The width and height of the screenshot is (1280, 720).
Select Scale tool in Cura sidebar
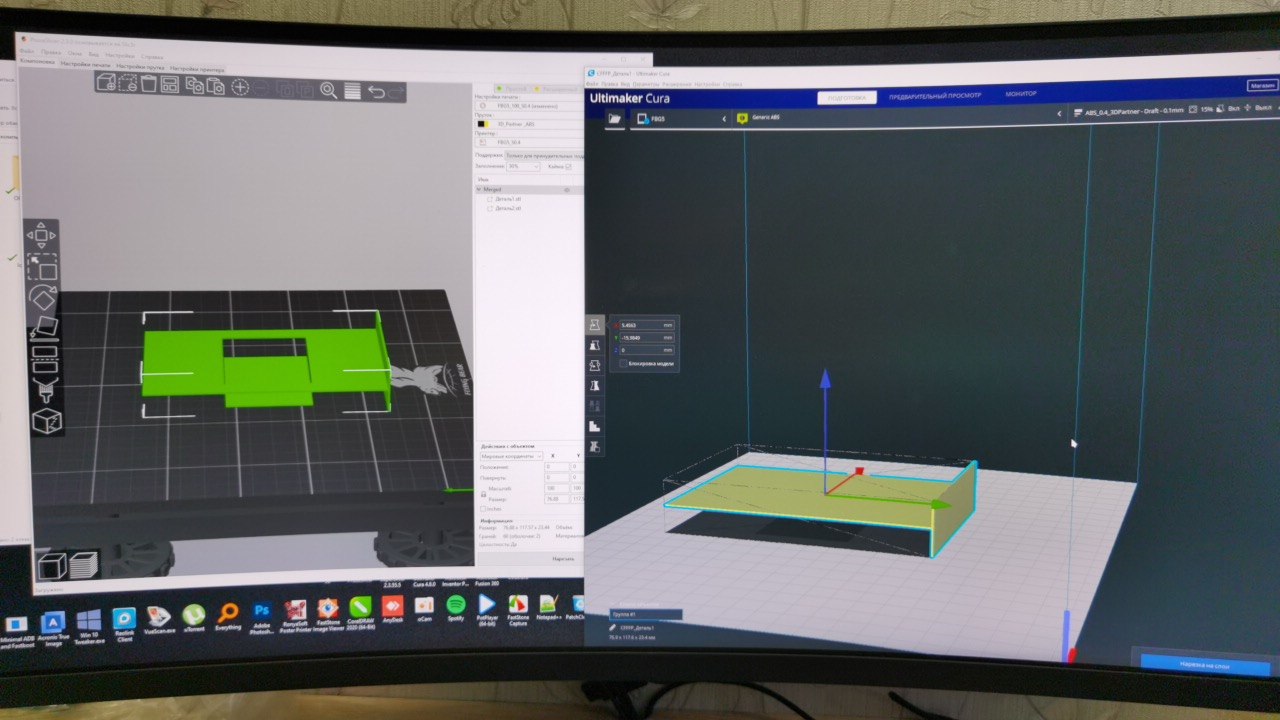click(x=595, y=345)
